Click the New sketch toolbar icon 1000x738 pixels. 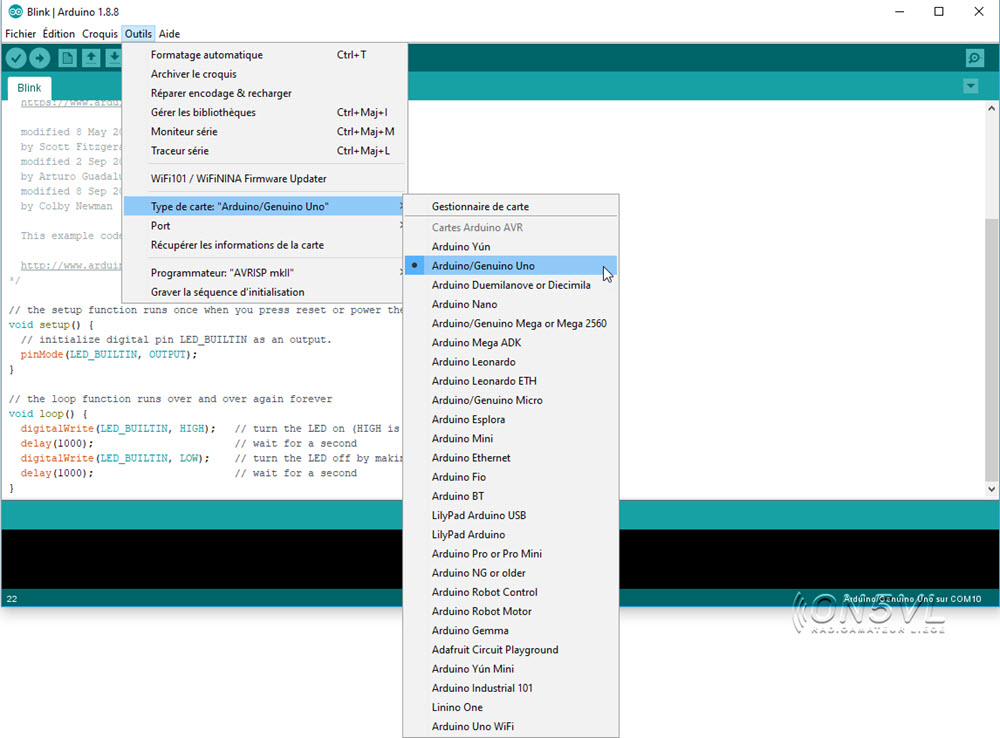point(68,58)
